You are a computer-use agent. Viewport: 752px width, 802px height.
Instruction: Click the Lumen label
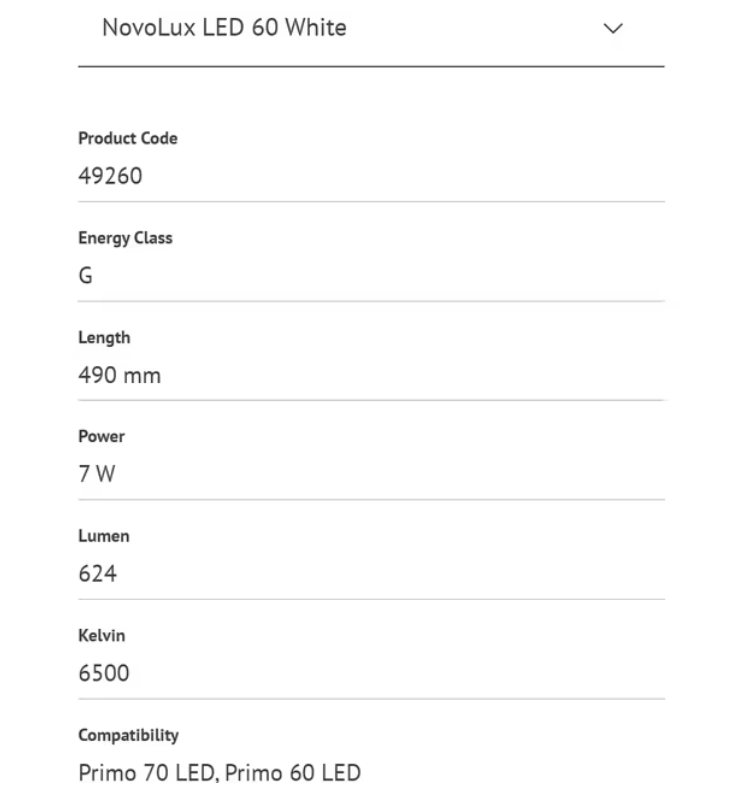(x=104, y=536)
